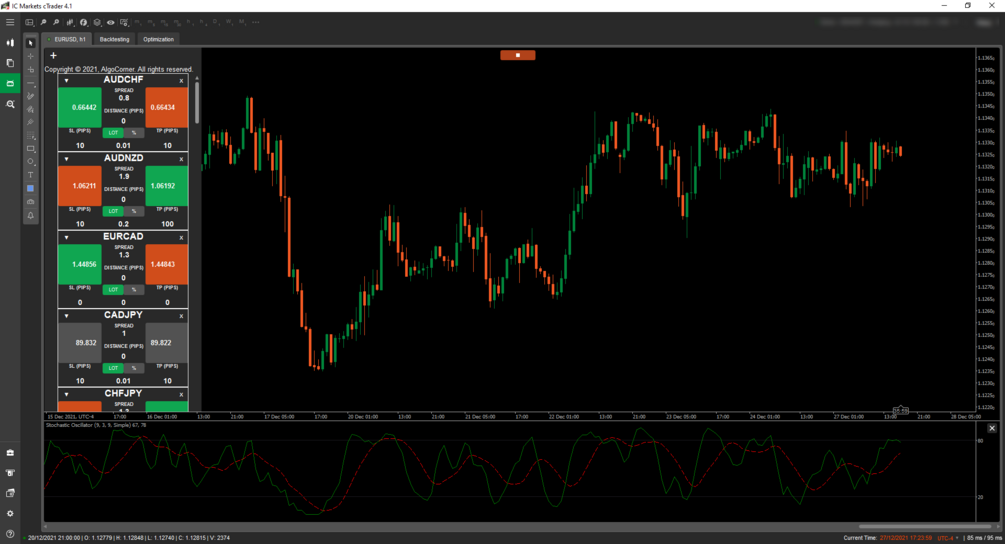Select LOT mode for EURCAD
The width and height of the screenshot is (1005, 544).
pyautogui.click(x=113, y=290)
